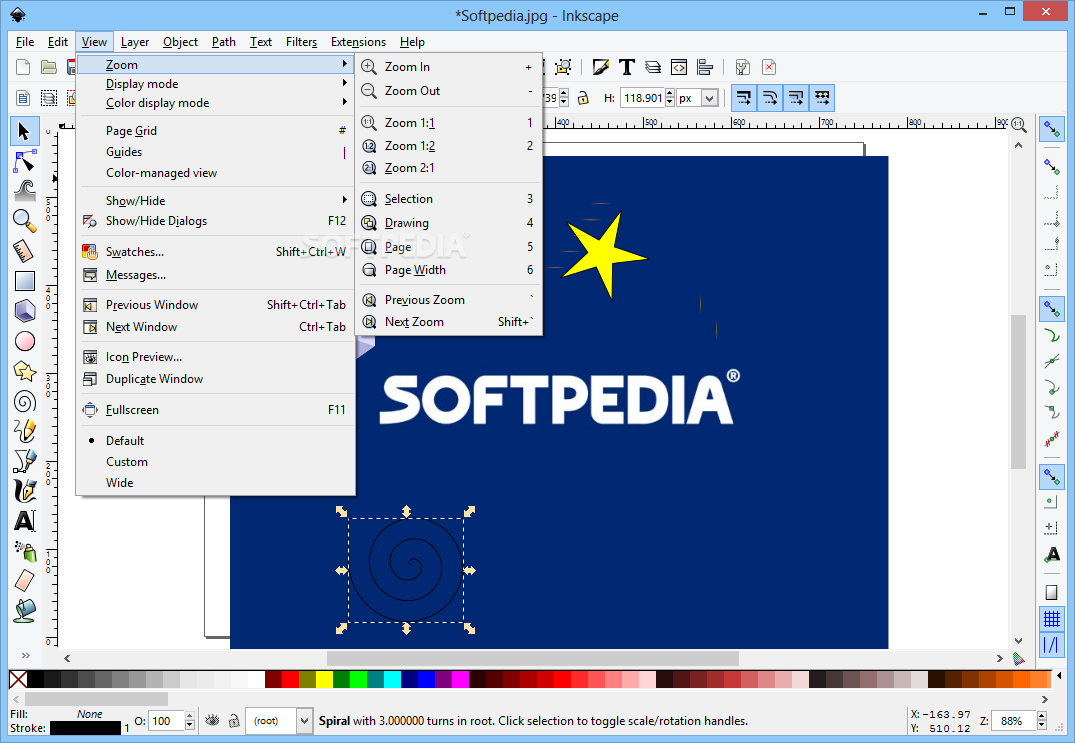Choose Zoom In menu item
The image size is (1075, 743).
[x=448, y=66]
